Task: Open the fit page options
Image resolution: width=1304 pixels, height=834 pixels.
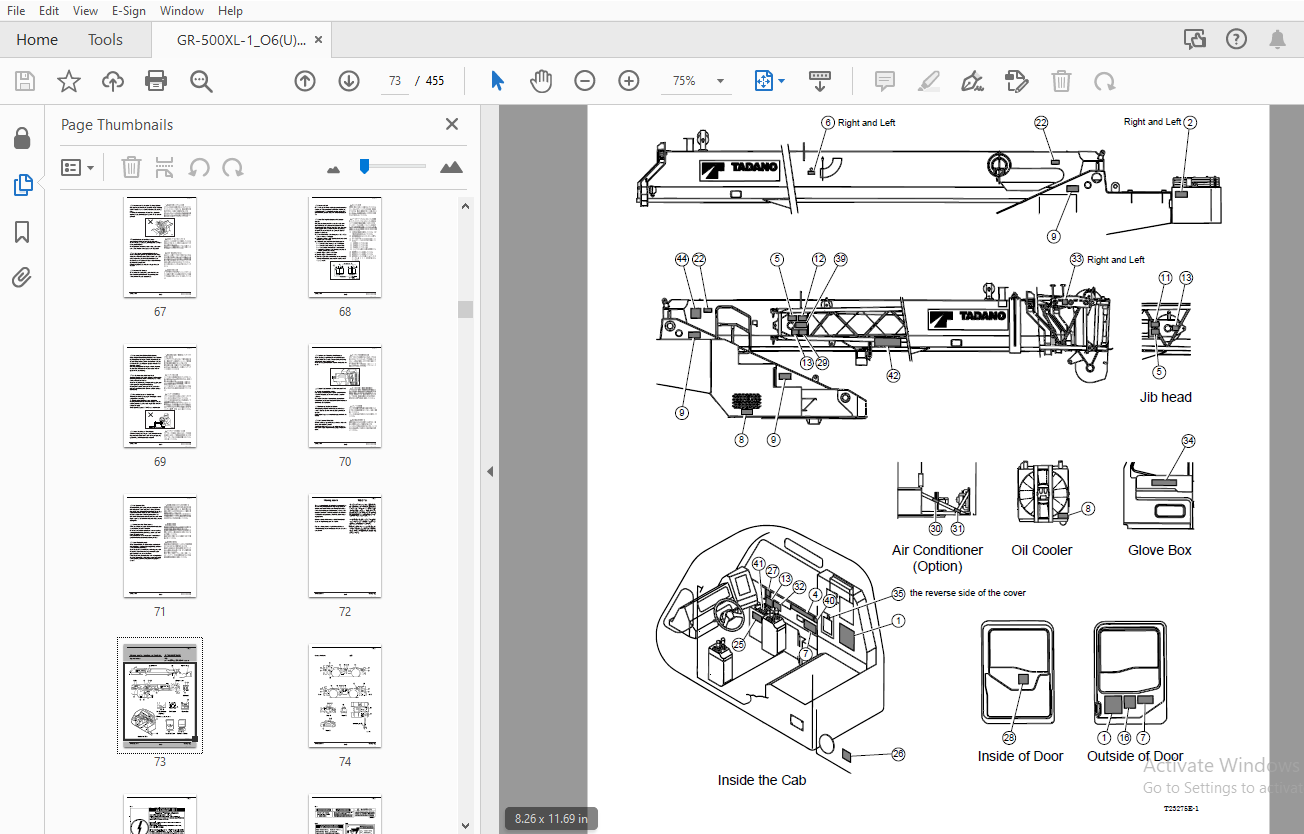Action: 769,81
